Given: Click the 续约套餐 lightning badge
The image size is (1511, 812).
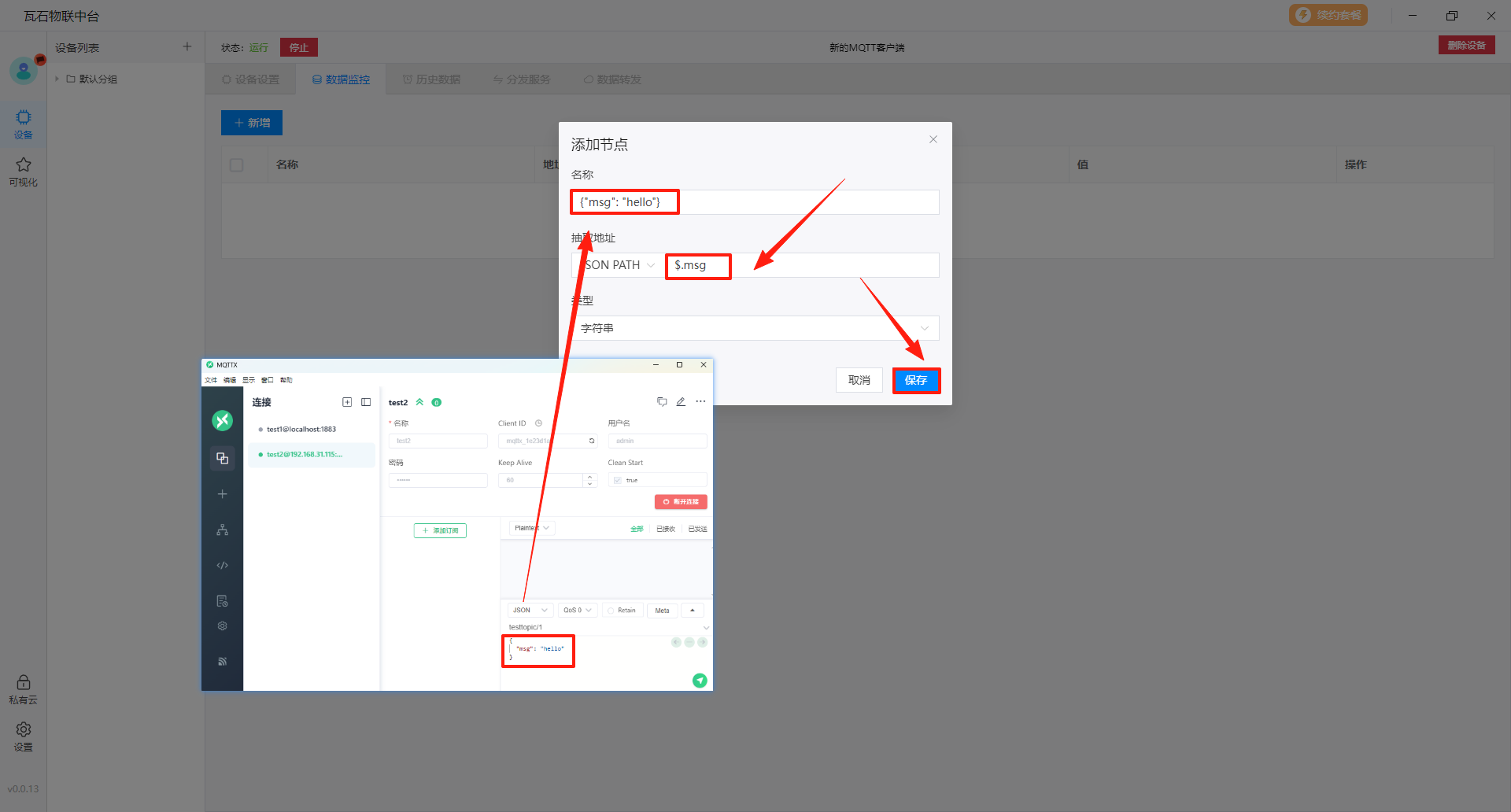Looking at the screenshot, I should pos(1328,15).
